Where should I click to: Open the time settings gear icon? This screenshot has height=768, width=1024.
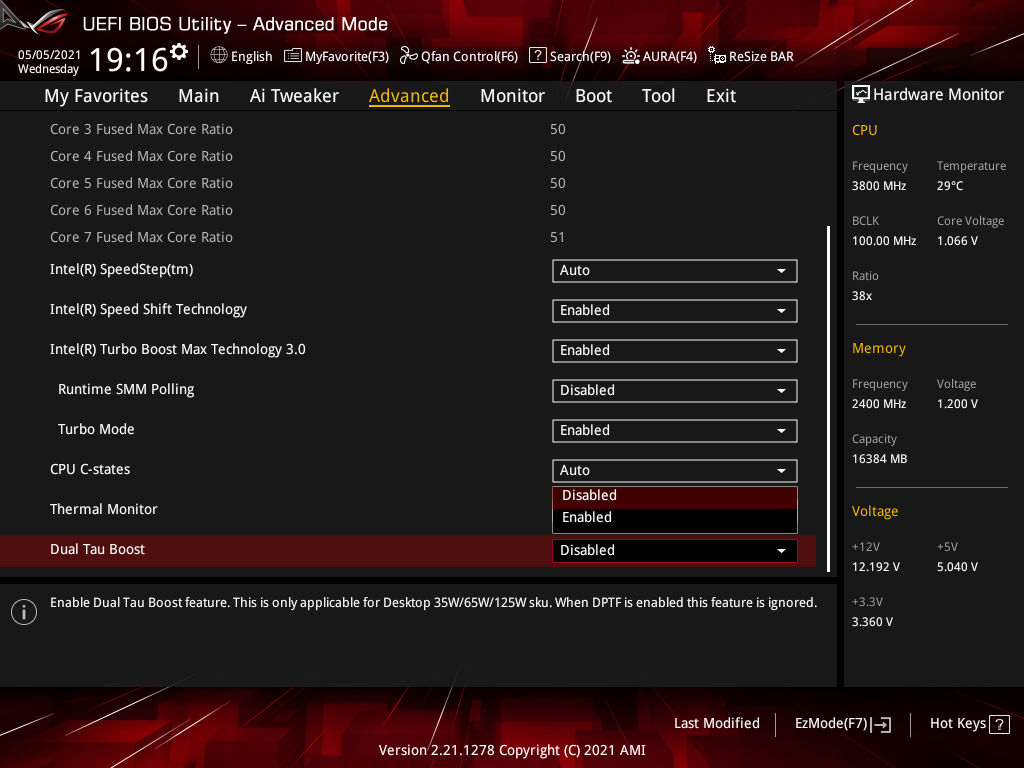pyautogui.click(x=178, y=52)
